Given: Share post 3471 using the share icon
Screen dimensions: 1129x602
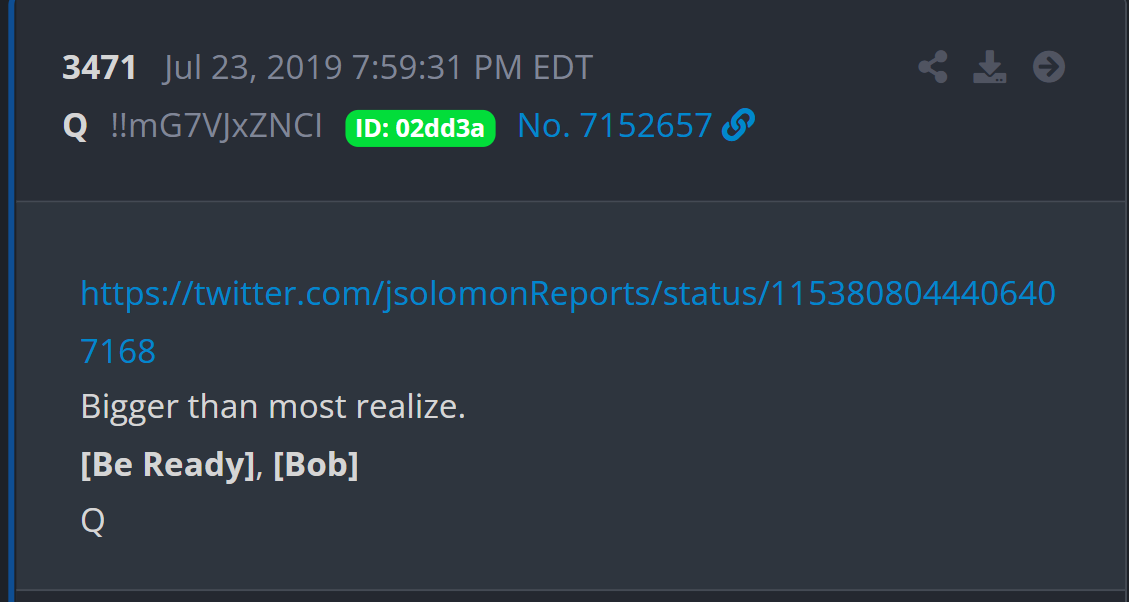Looking at the screenshot, I should click(x=932, y=67).
